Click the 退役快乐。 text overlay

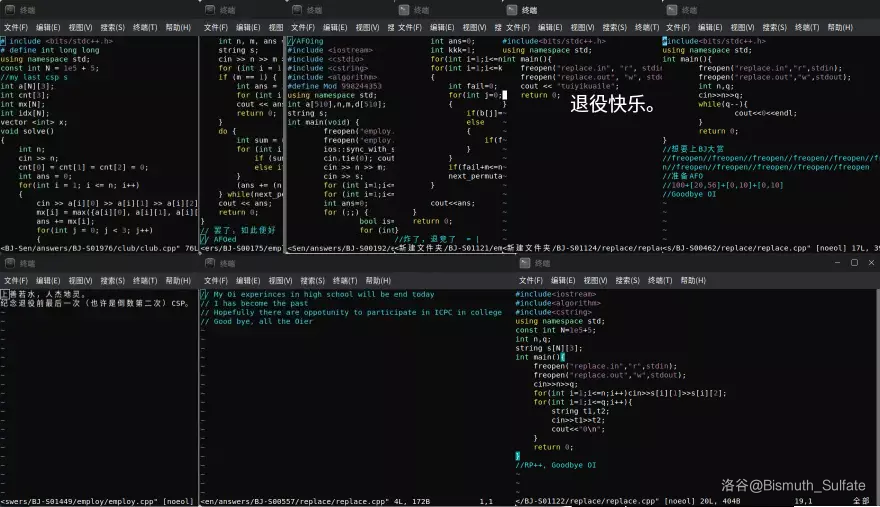(x=613, y=103)
